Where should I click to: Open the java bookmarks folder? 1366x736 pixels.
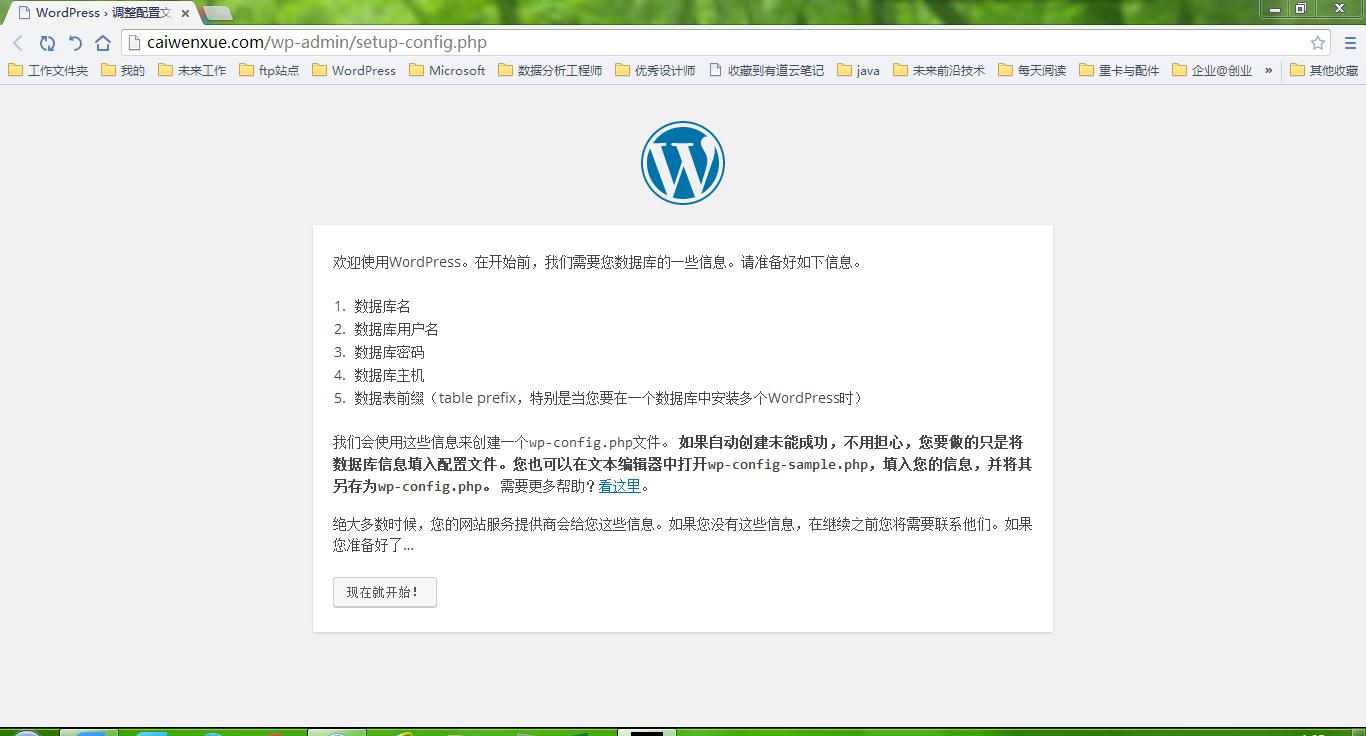pos(858,70)
